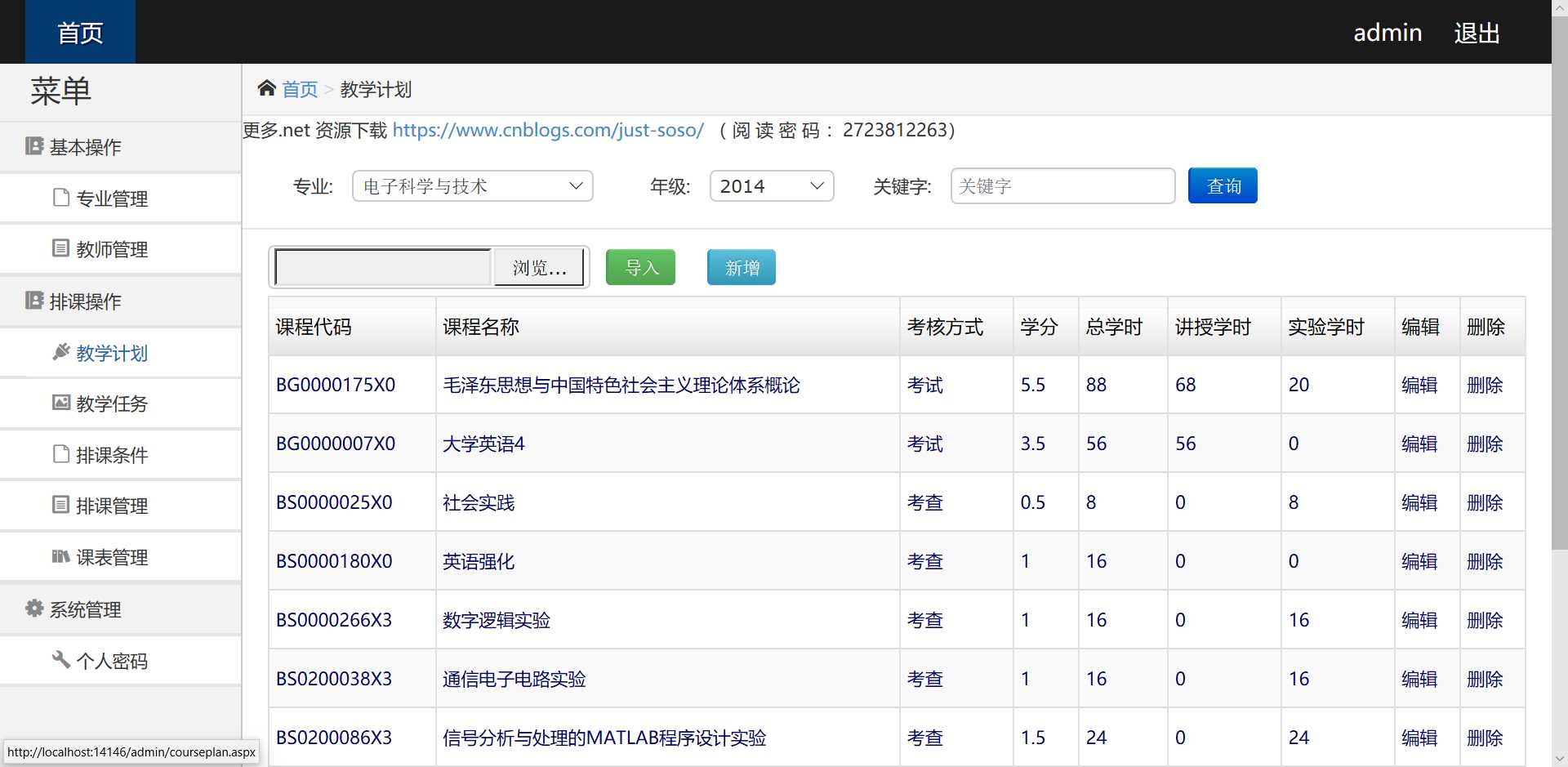Click the admin user link

[1388, 33]
